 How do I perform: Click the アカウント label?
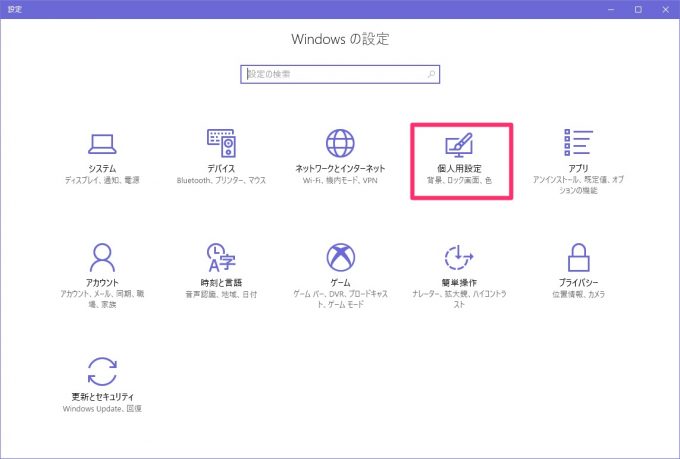pyautogui.click(x=102, y=282)
